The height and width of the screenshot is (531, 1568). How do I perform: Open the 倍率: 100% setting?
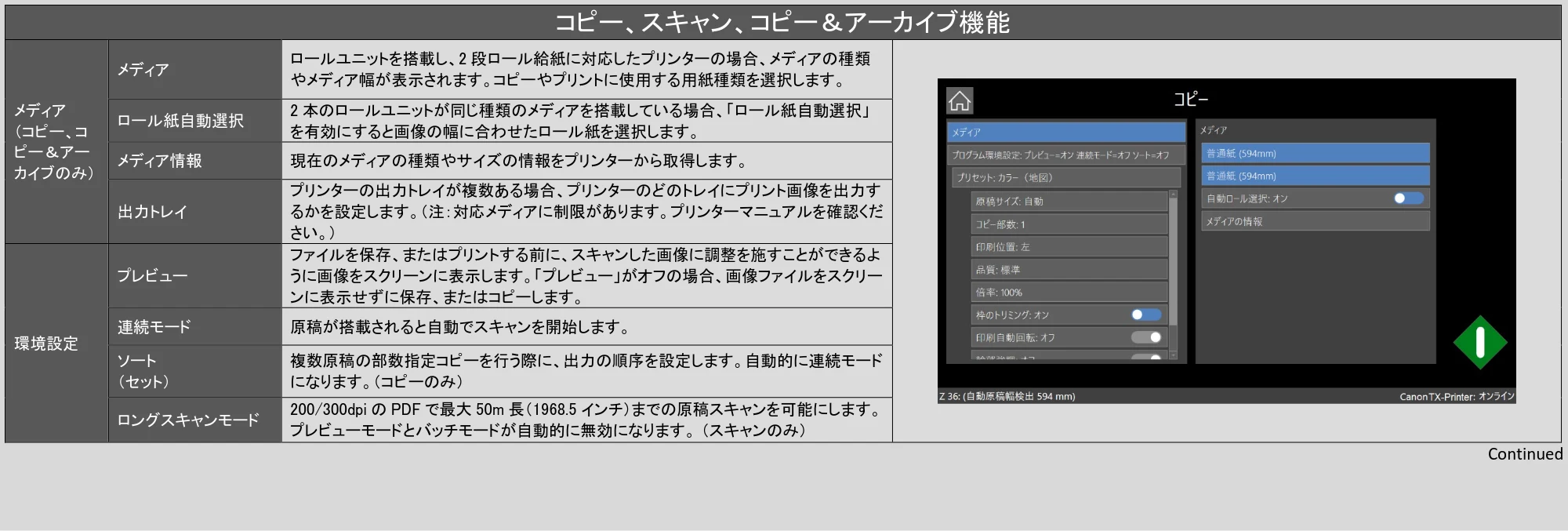pyautogui.click(x=1069, y=292)
